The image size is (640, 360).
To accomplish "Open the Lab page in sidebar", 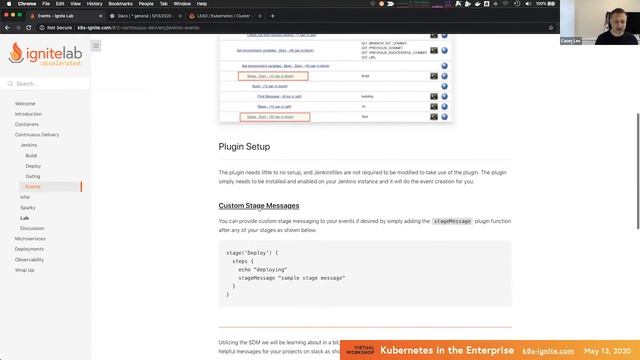I will tap(24, 218).
